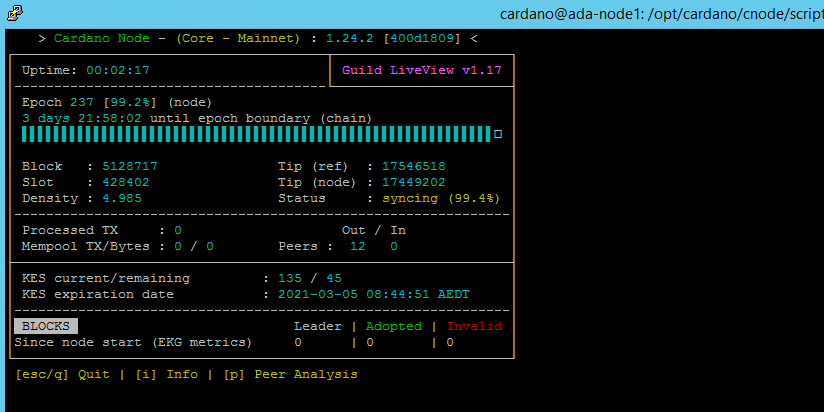Click the Out / In header
Viewport: 824px width, 412px height.
tap(374, 230)
